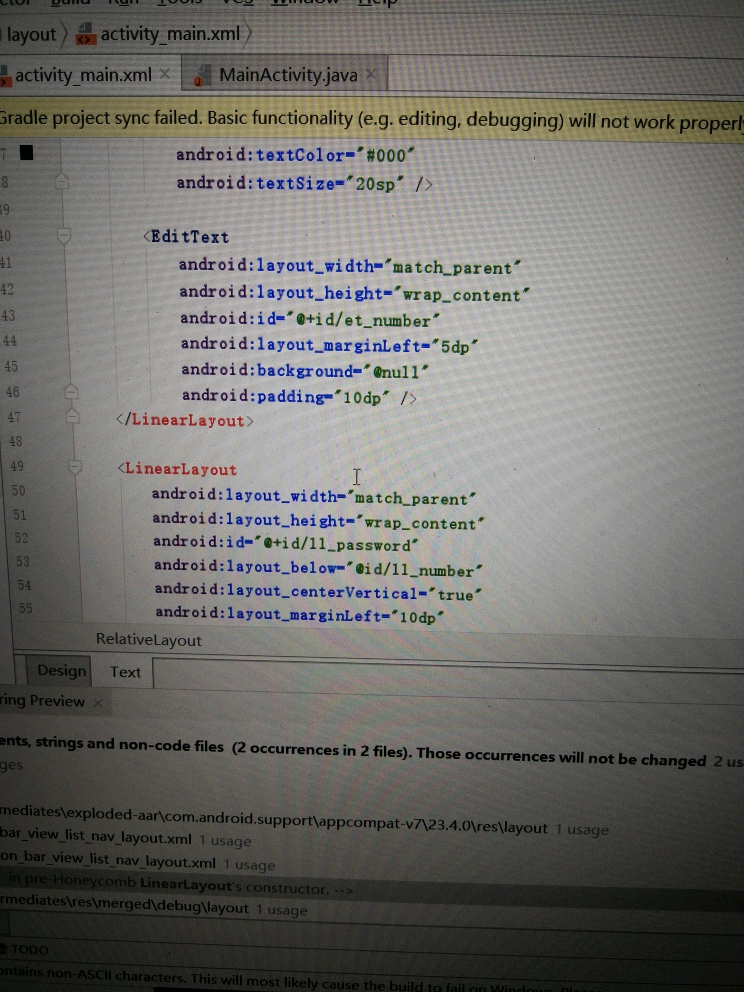Click the activity_main.xml breadcrumb
Screen dimensions: 744x992
pyautogui.click(x=170, y=33)
